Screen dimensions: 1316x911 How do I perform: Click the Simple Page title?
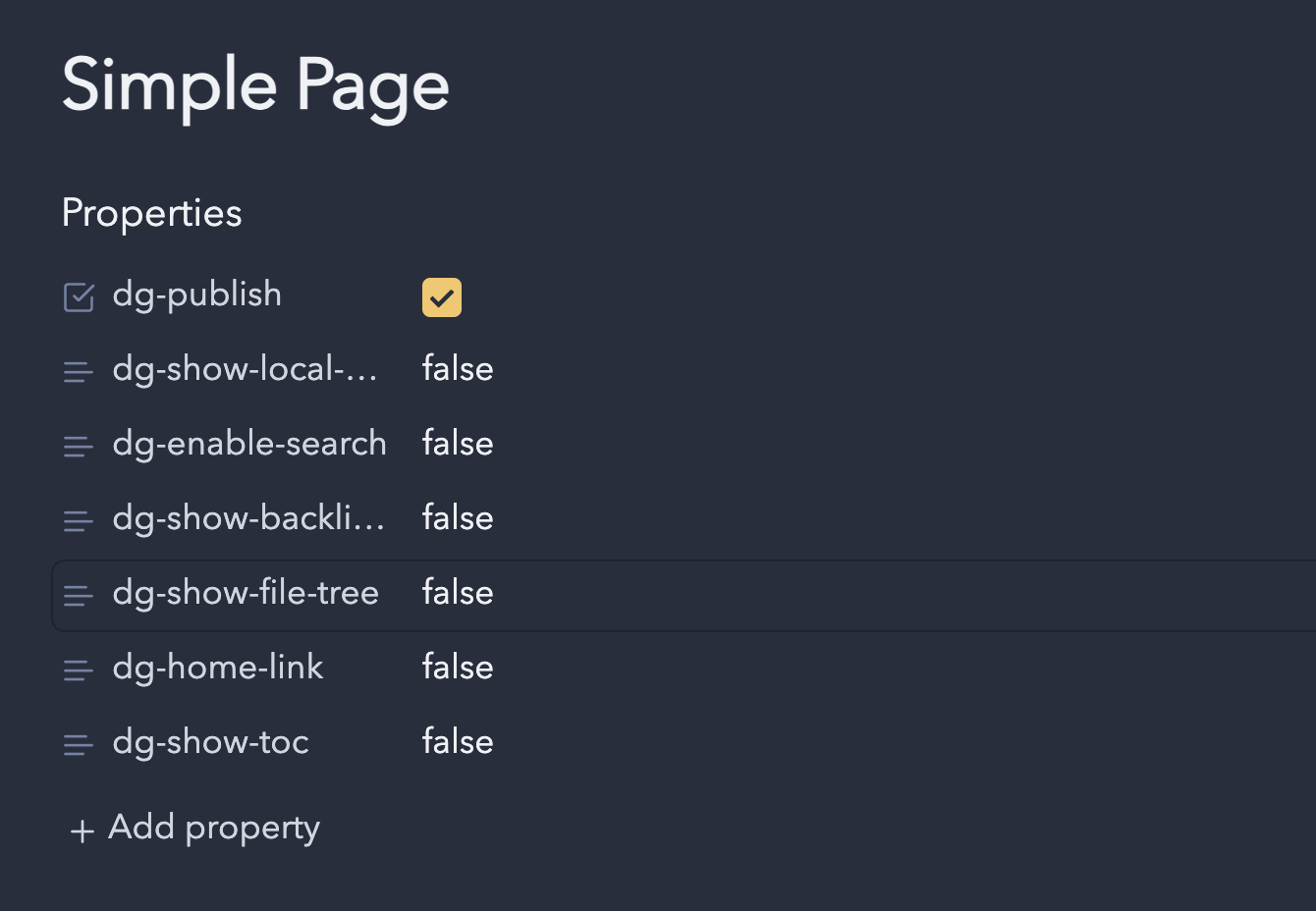[x=255, y=86]
